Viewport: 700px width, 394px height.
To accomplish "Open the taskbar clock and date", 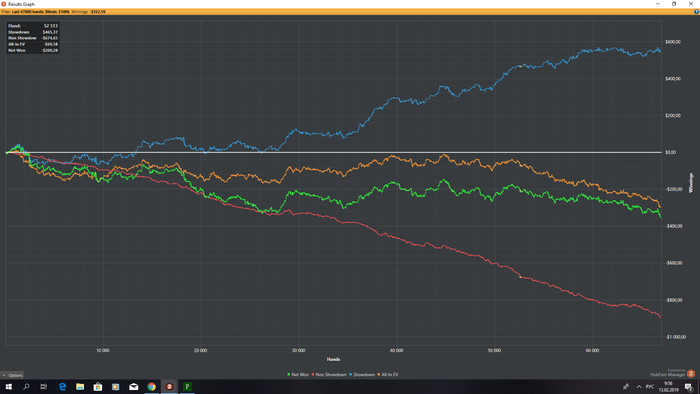I will pos(668,387).
